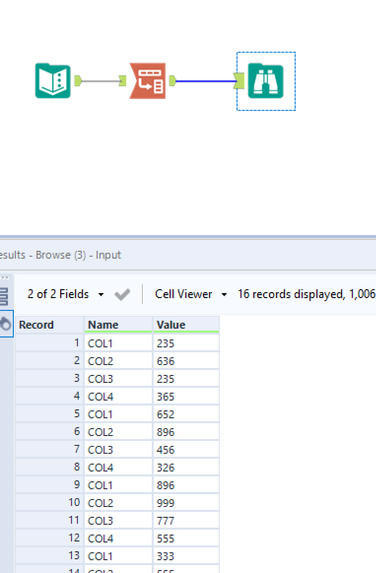Click Name cell COL1 in row 1
376x573 pixels.
point(118,343)
